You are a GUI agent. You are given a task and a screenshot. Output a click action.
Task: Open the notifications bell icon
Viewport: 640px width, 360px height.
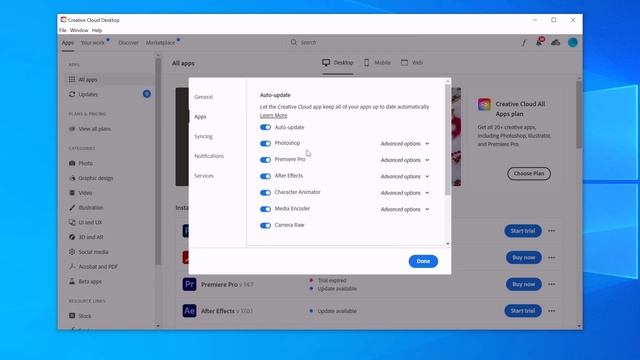pyautogui.click(x=540, y=42)
